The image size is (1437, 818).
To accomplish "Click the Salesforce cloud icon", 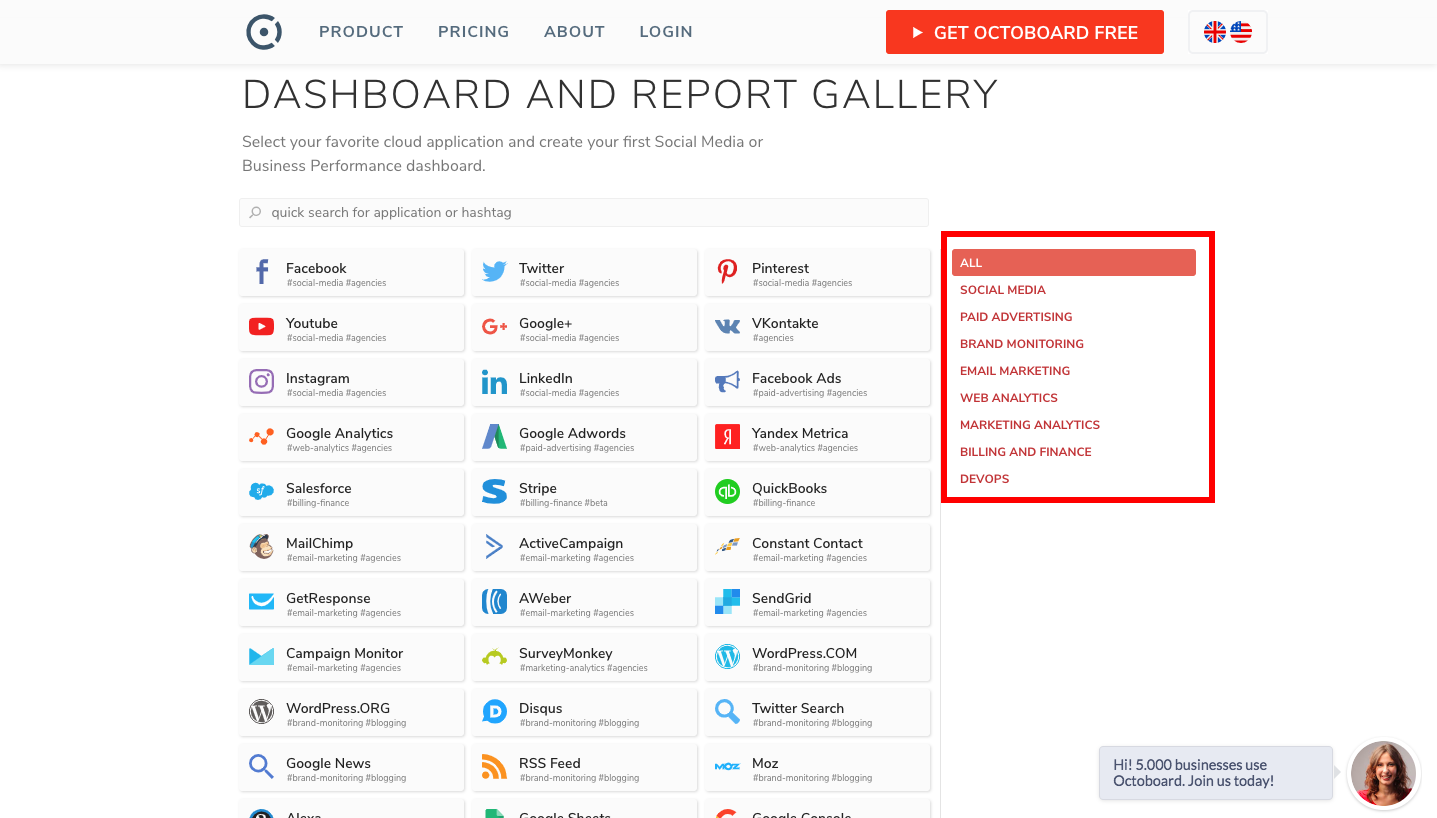I will 261,492.
